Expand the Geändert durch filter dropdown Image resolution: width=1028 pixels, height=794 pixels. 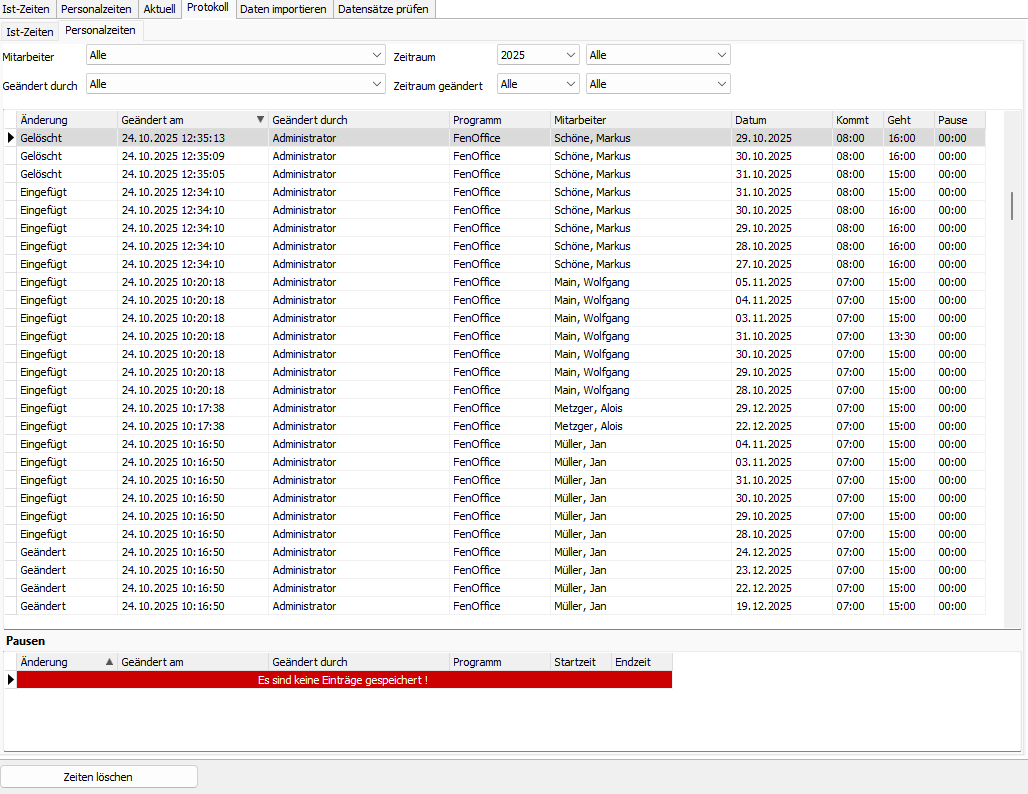[376, 84]
